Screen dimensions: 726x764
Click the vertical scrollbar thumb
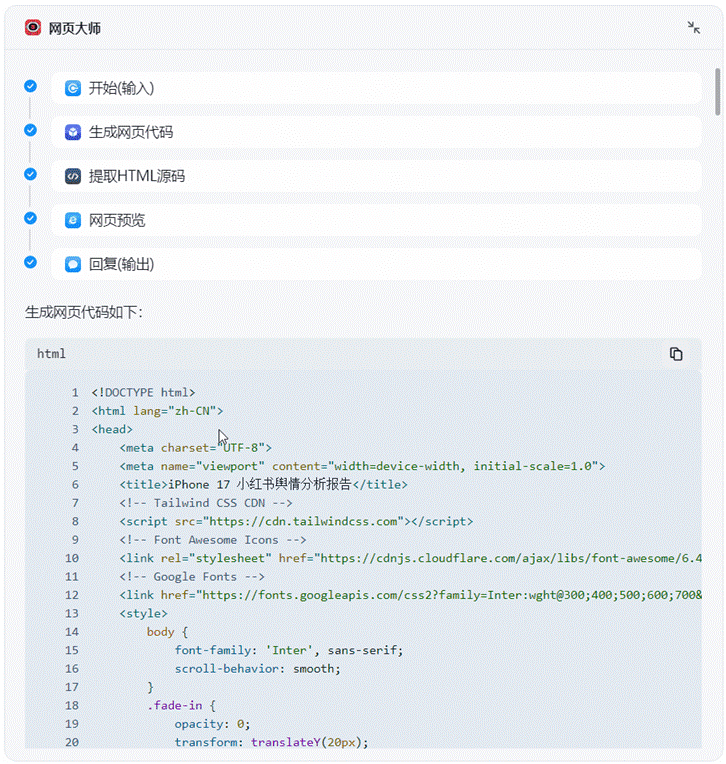(717, 92)
